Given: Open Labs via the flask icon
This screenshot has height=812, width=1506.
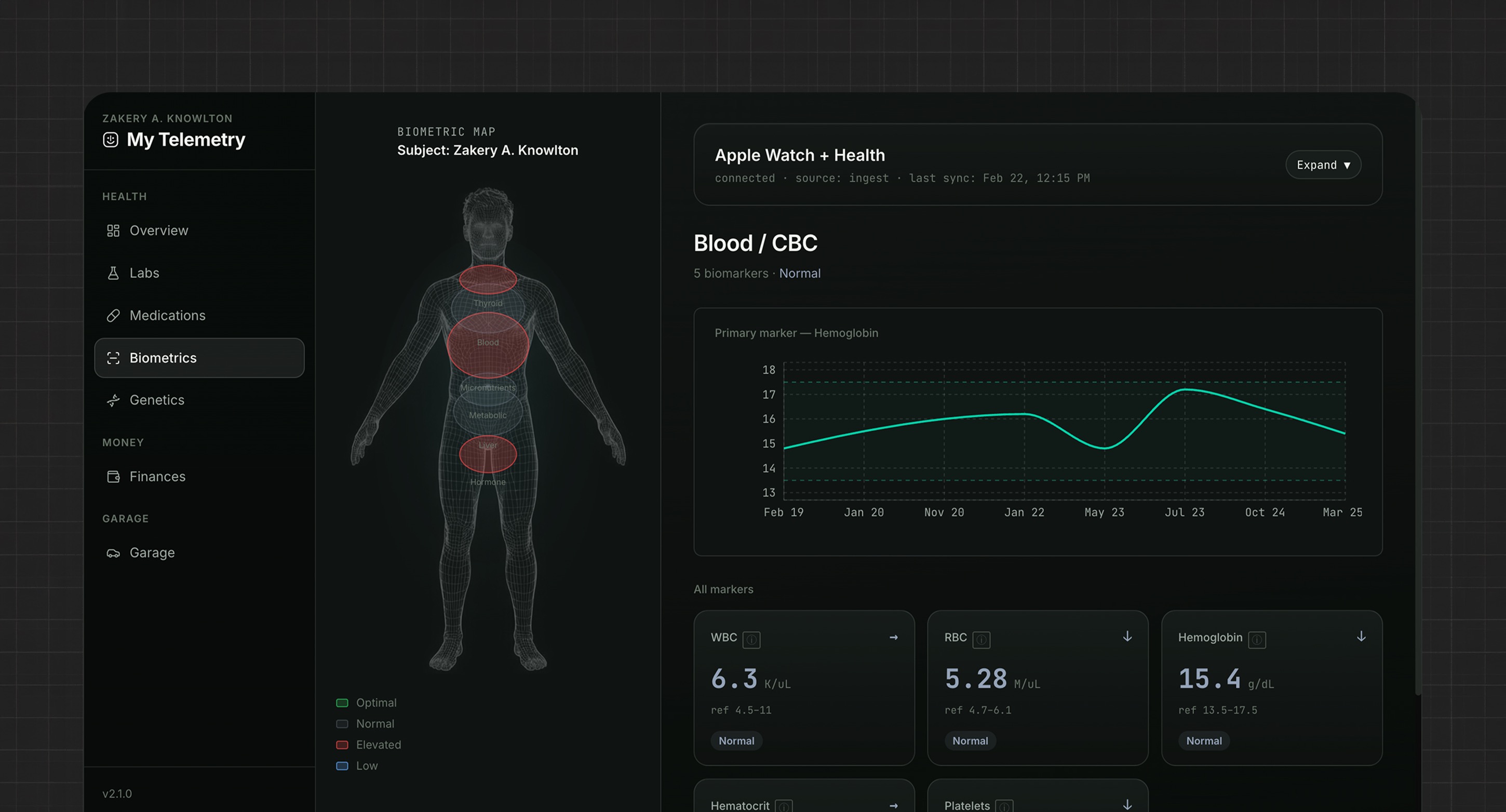Looking at the screenshot, I should pyautogui.click(x=113, y=273).
